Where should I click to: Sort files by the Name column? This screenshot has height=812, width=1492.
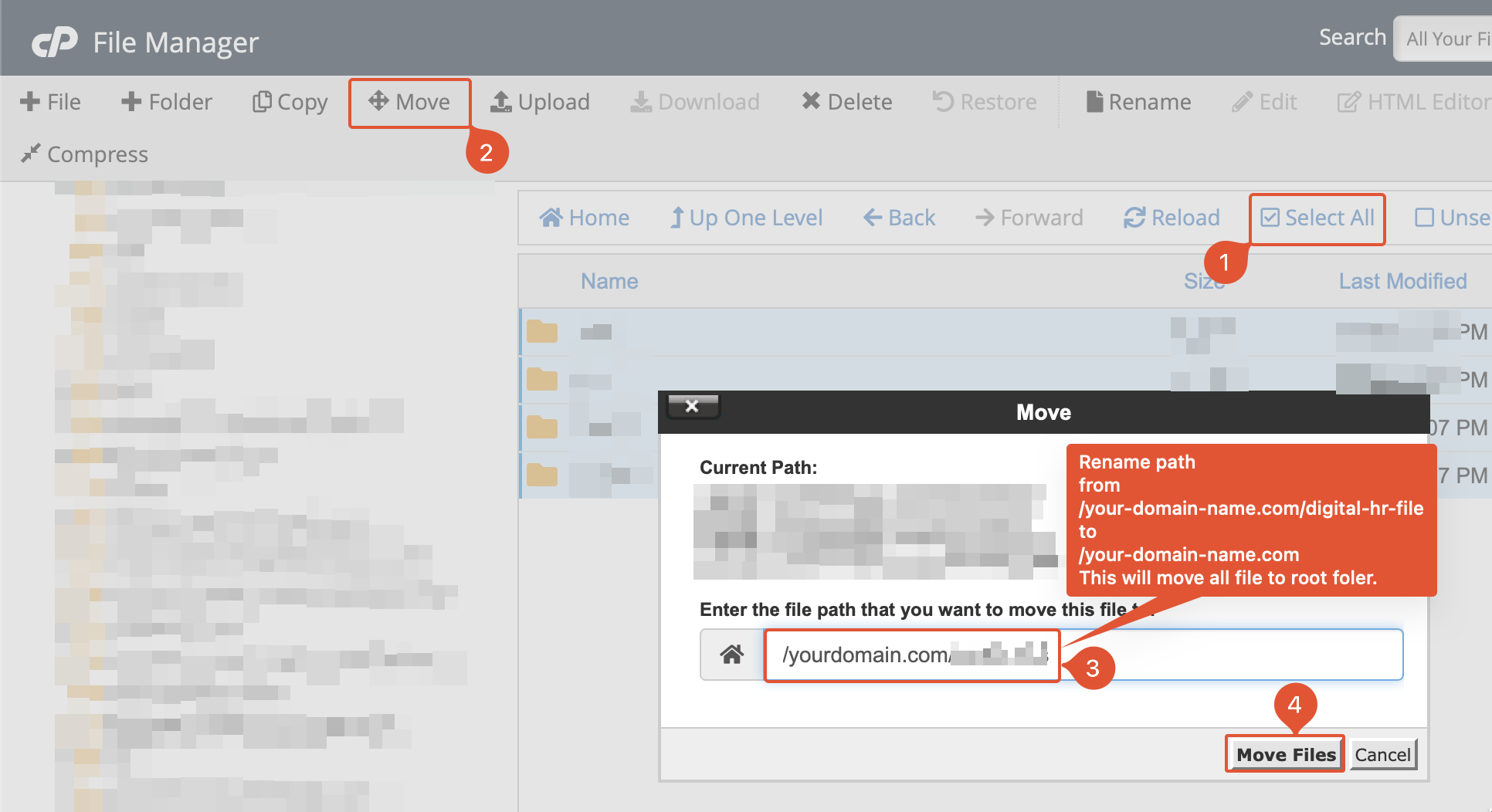pyautogui.click(x=609, y=281)
